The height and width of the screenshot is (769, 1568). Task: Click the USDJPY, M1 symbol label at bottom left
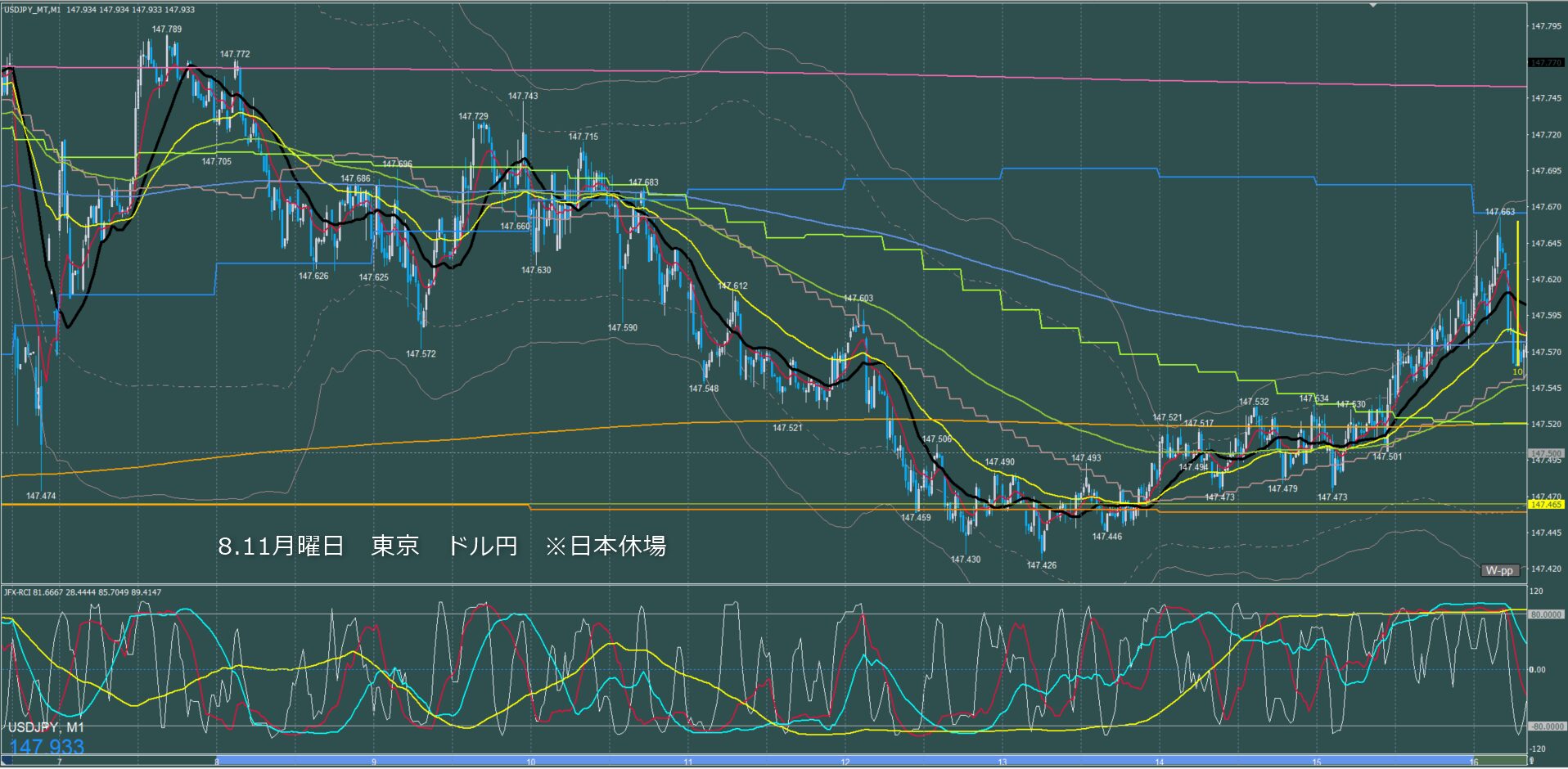point(46,727)
